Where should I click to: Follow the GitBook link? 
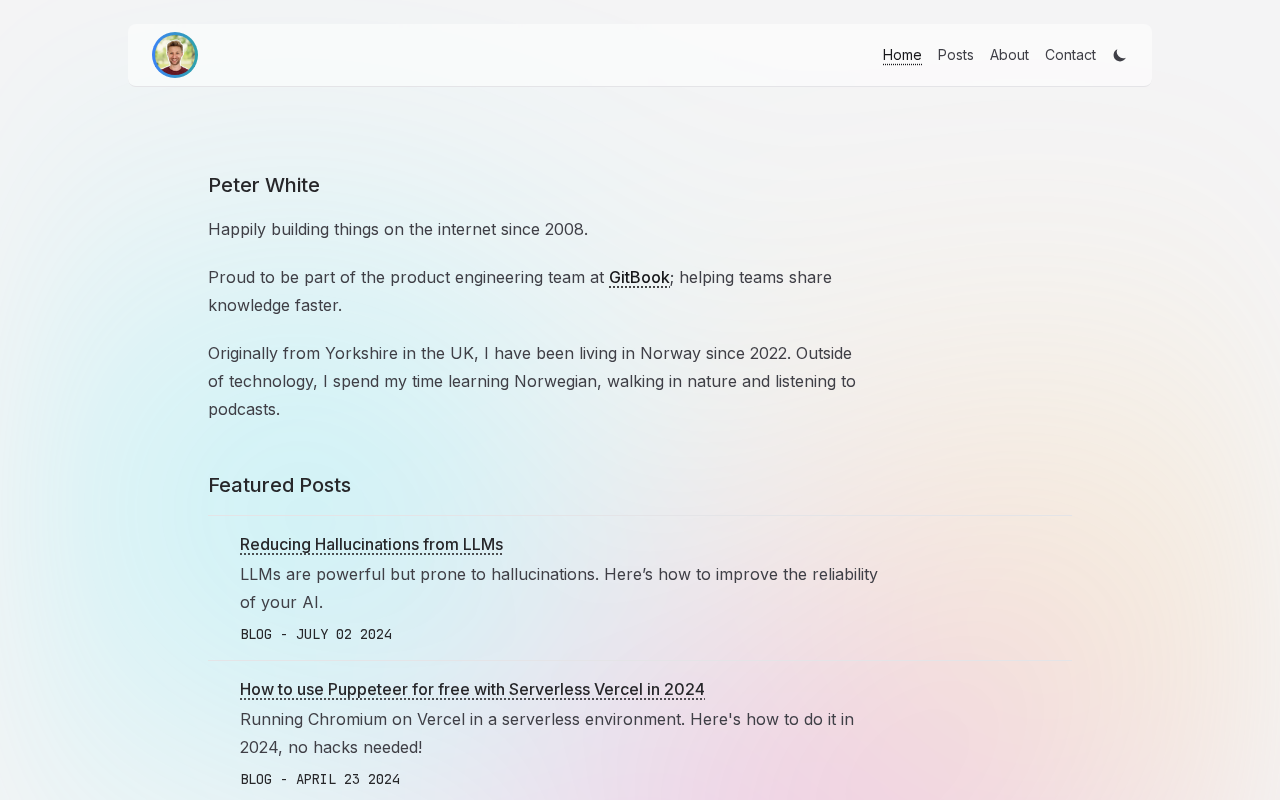639,277
